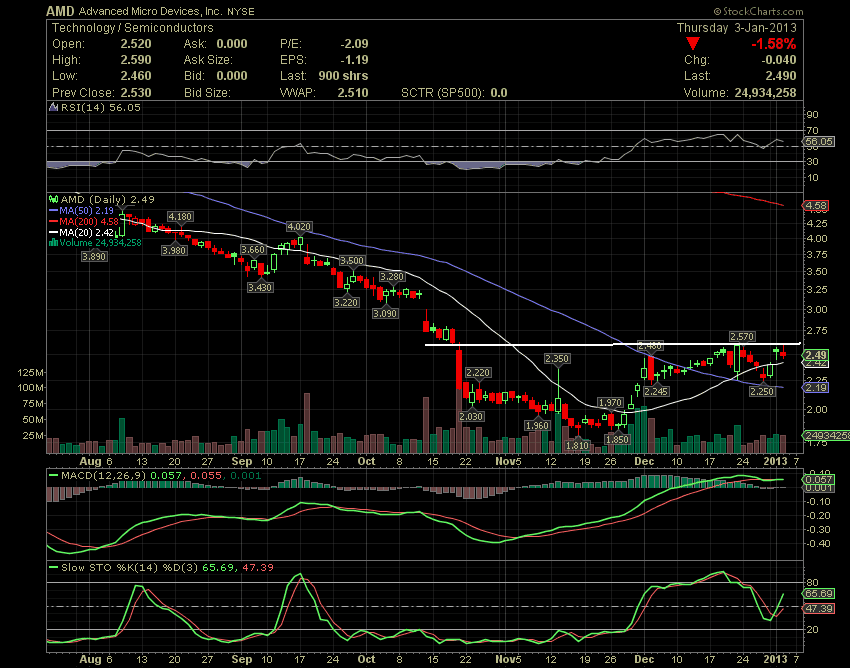This screenshot has height=668, width=850.
Task: Click the 25M volume axis label
Action: 34,435
